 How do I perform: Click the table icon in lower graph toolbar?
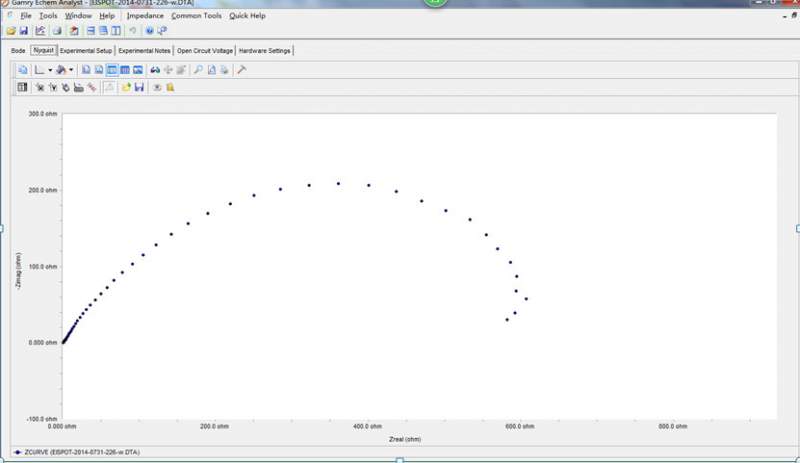point(22,87)
